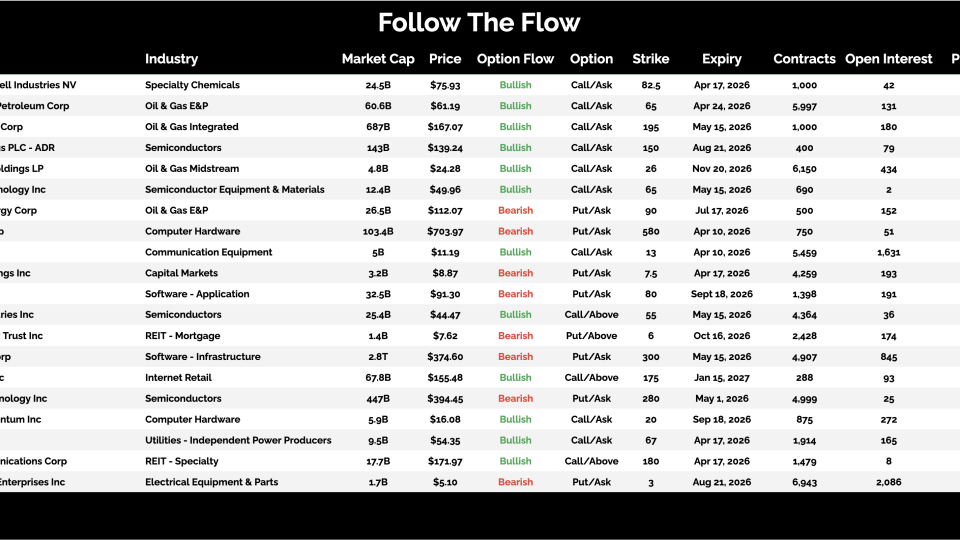Select the REIT - Mortgage cell

(182, 336)
